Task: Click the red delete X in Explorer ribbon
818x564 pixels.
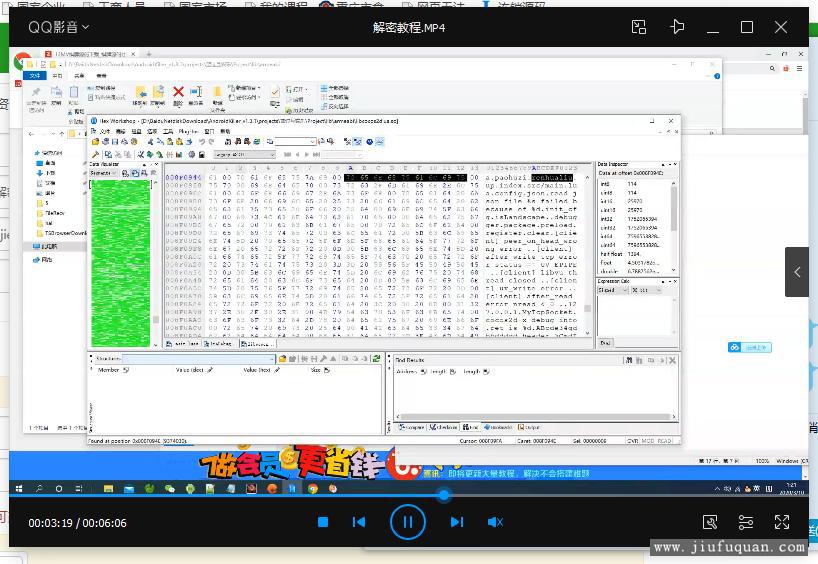Action: [x=178, y=92]
